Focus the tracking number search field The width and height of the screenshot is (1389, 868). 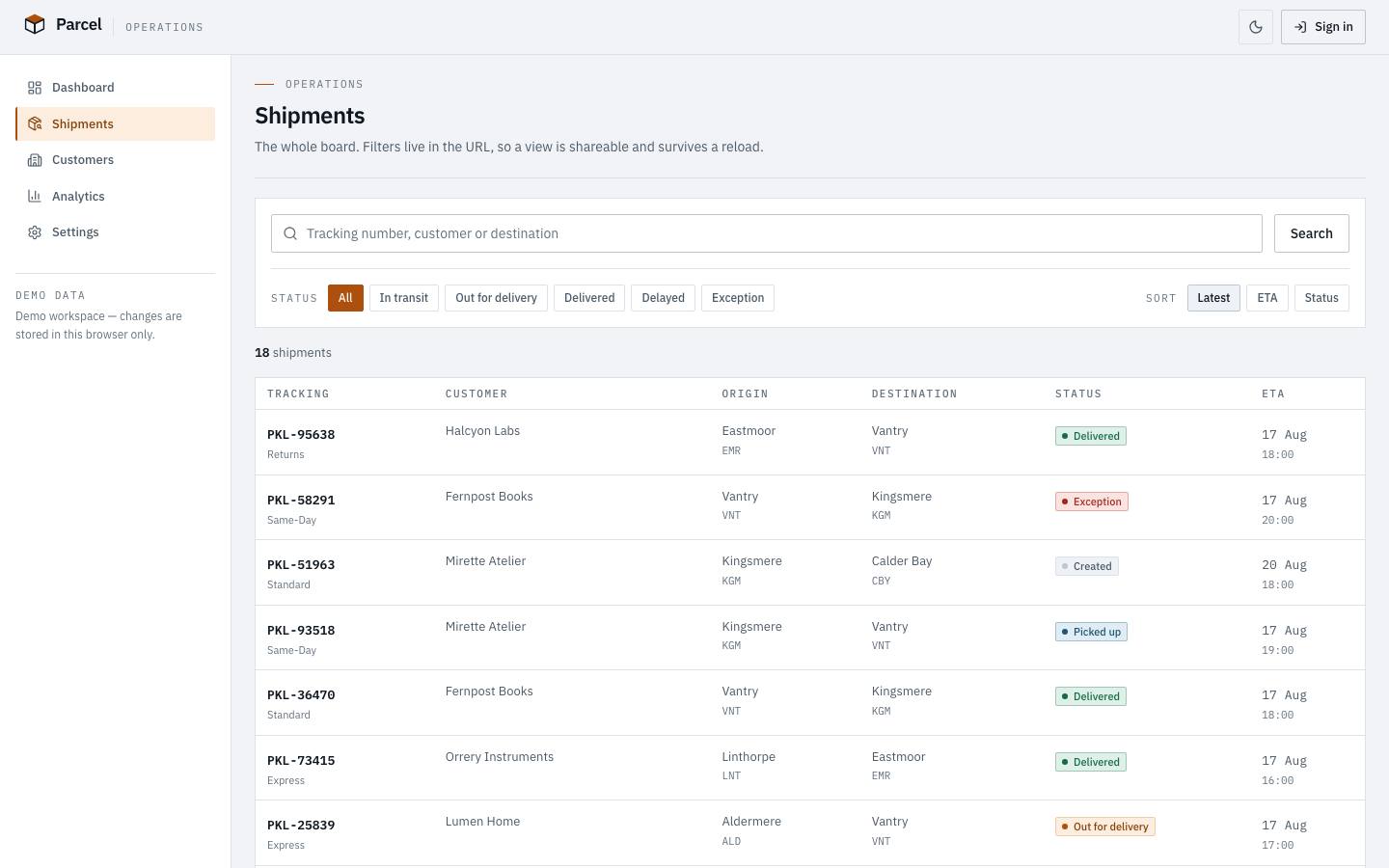pos(767,233)
